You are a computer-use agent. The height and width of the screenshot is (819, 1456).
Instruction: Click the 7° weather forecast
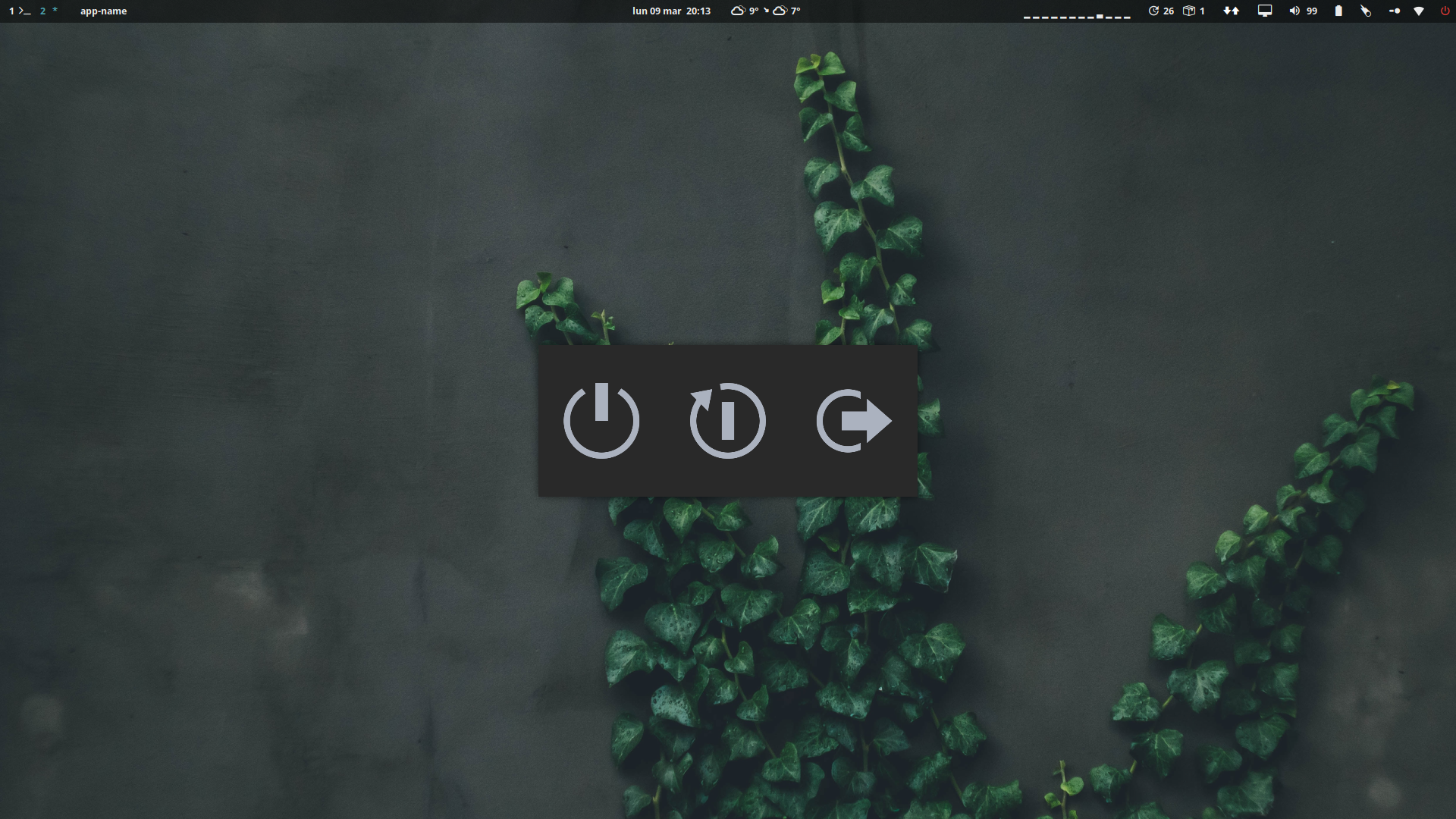[x=786, y=11]
